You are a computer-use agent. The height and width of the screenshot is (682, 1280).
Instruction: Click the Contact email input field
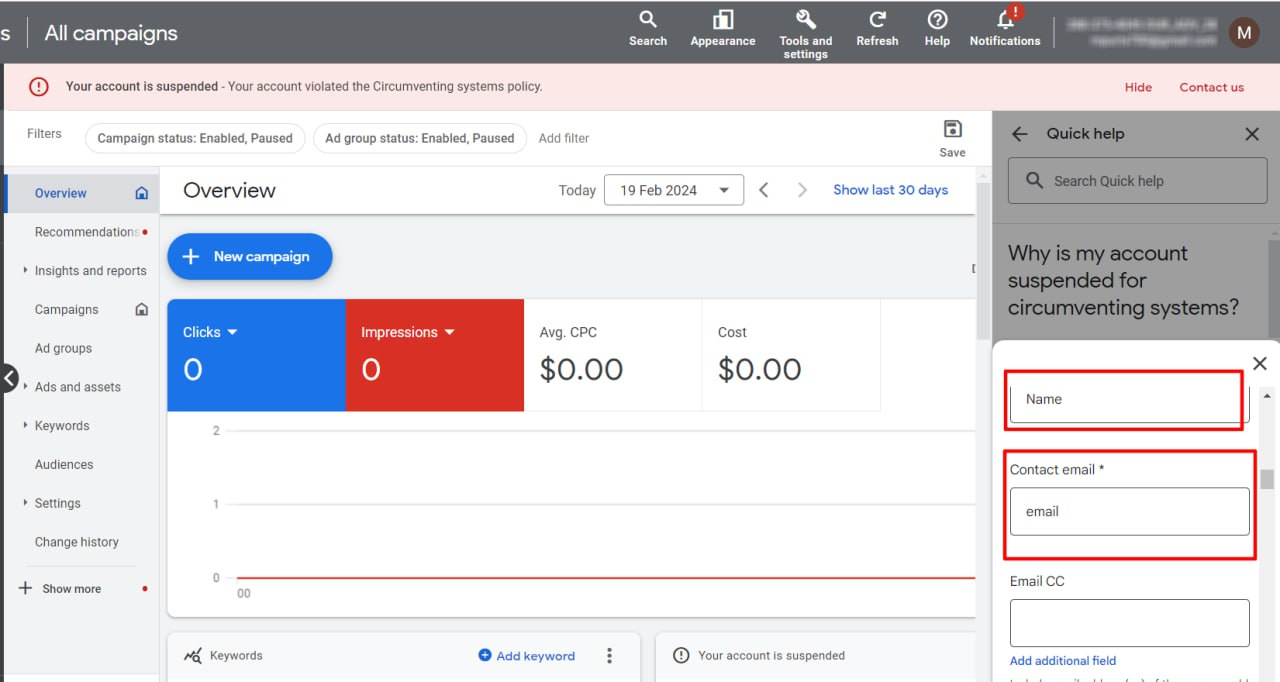click(1129, 511)
